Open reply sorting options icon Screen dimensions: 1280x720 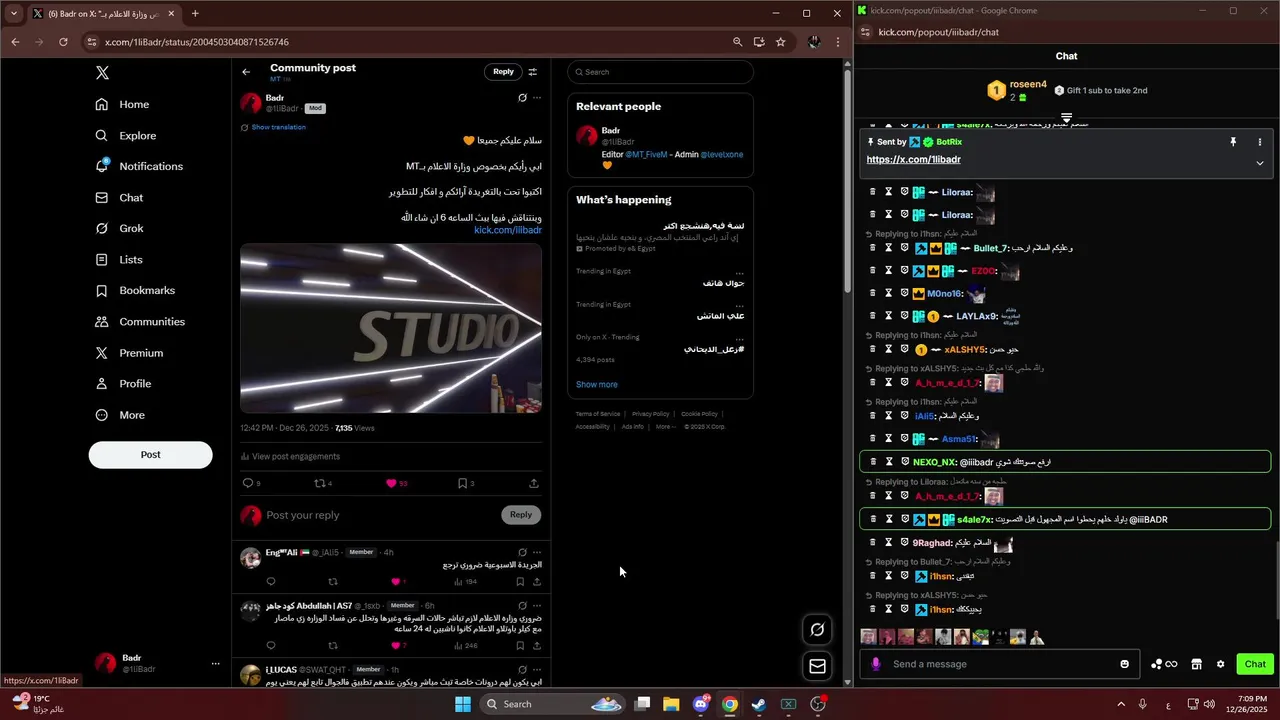(533, 72)
